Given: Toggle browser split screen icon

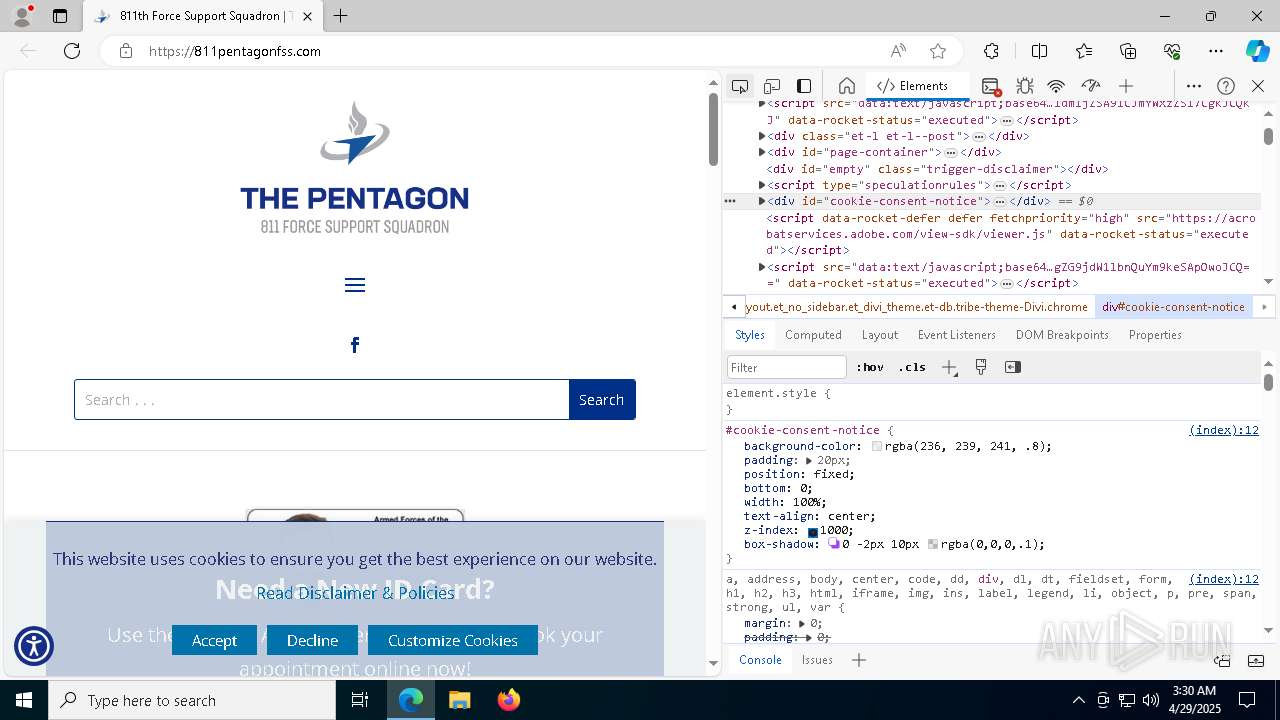Looking at the screenshot, I should pos(1039,51).
